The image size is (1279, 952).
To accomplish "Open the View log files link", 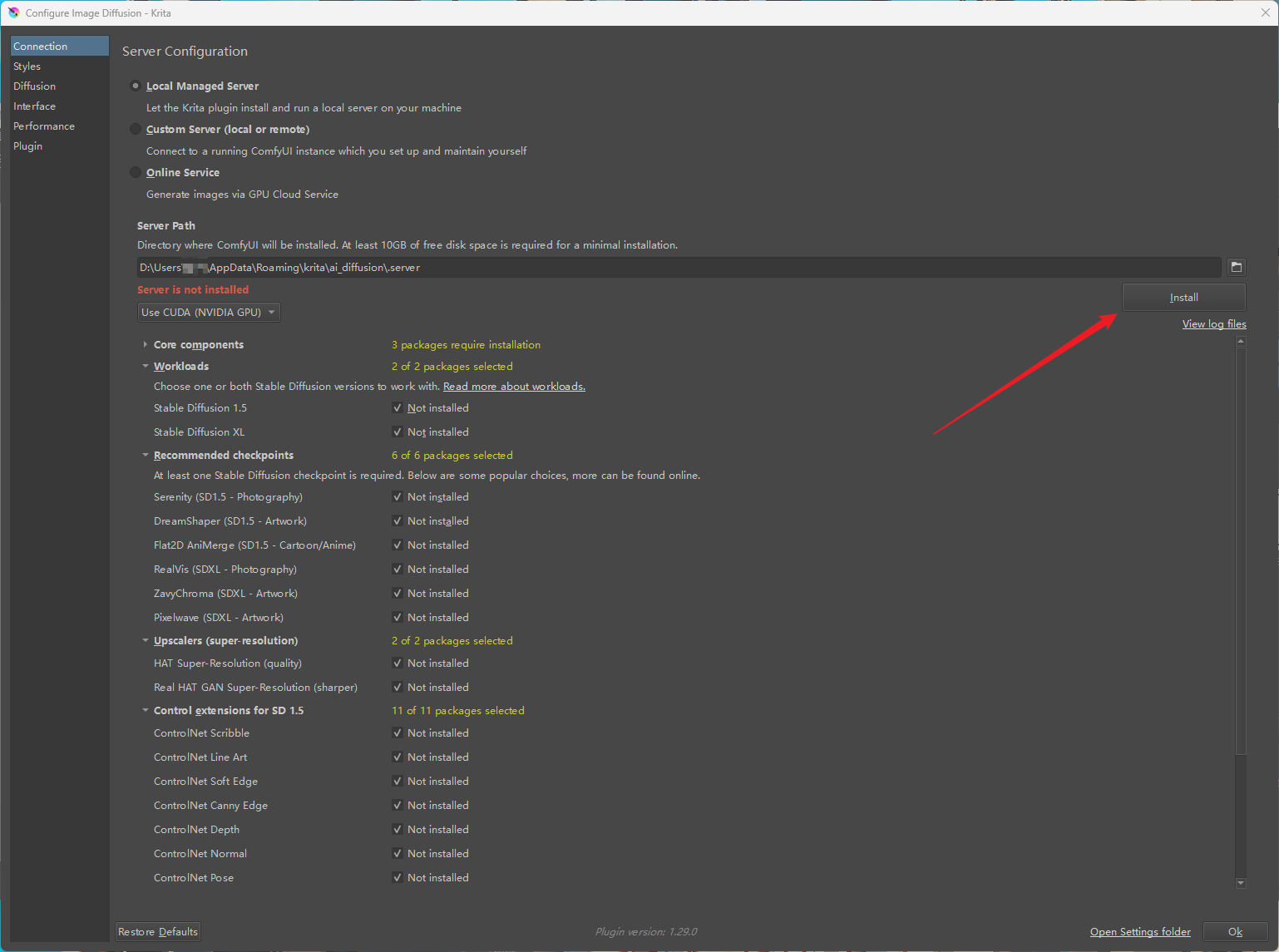I will [1214, 324].
